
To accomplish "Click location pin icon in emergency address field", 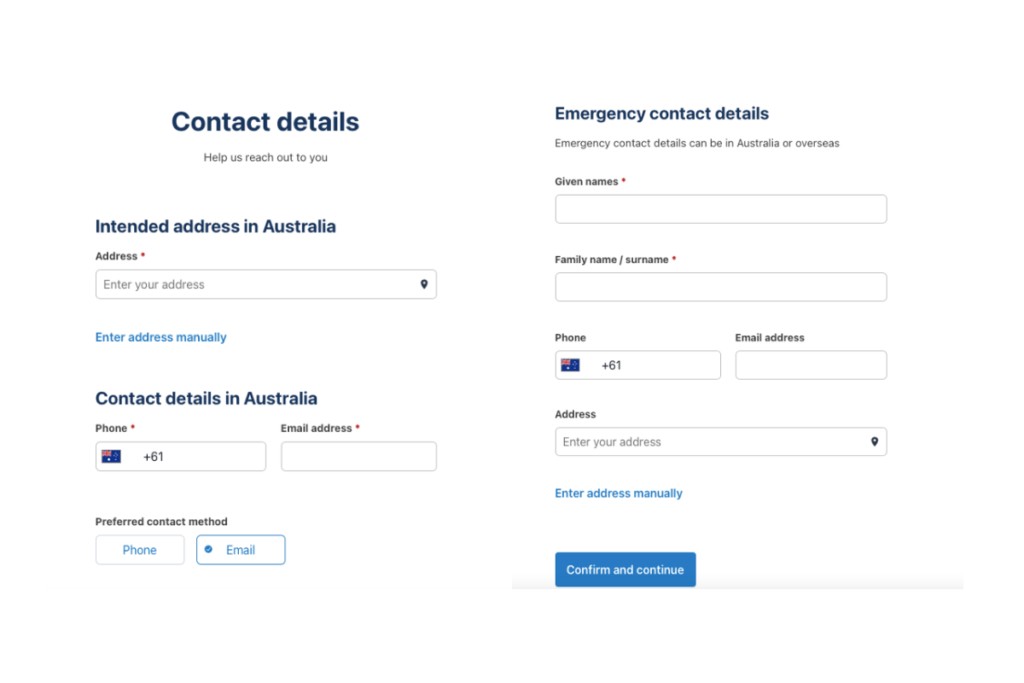I will click(874, 442).
